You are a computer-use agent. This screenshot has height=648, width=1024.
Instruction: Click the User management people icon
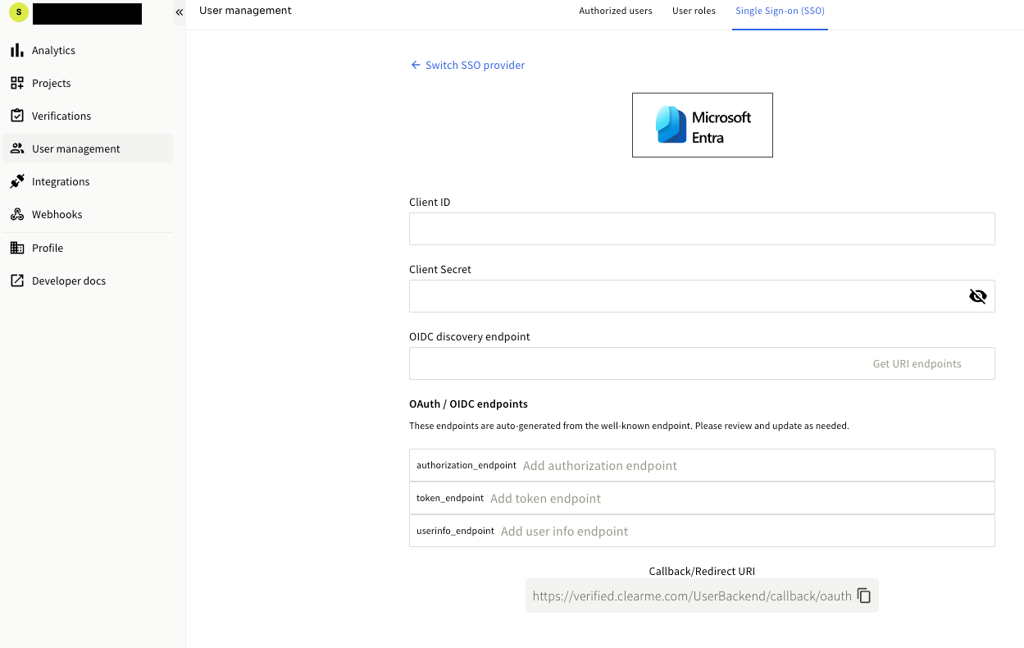click(x=17, y=148)
